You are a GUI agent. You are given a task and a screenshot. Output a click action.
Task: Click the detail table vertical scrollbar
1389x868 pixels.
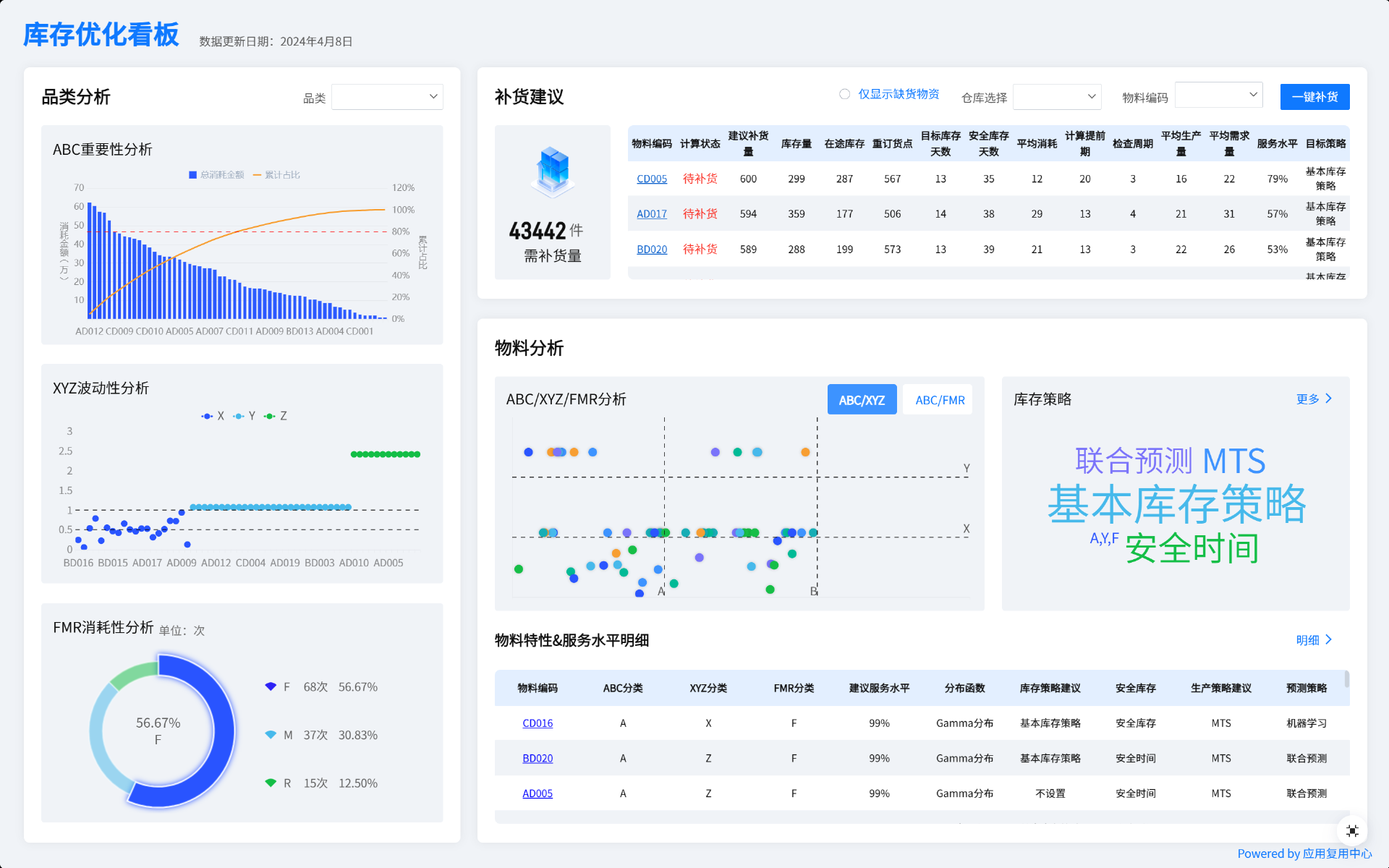point(1346,680)
